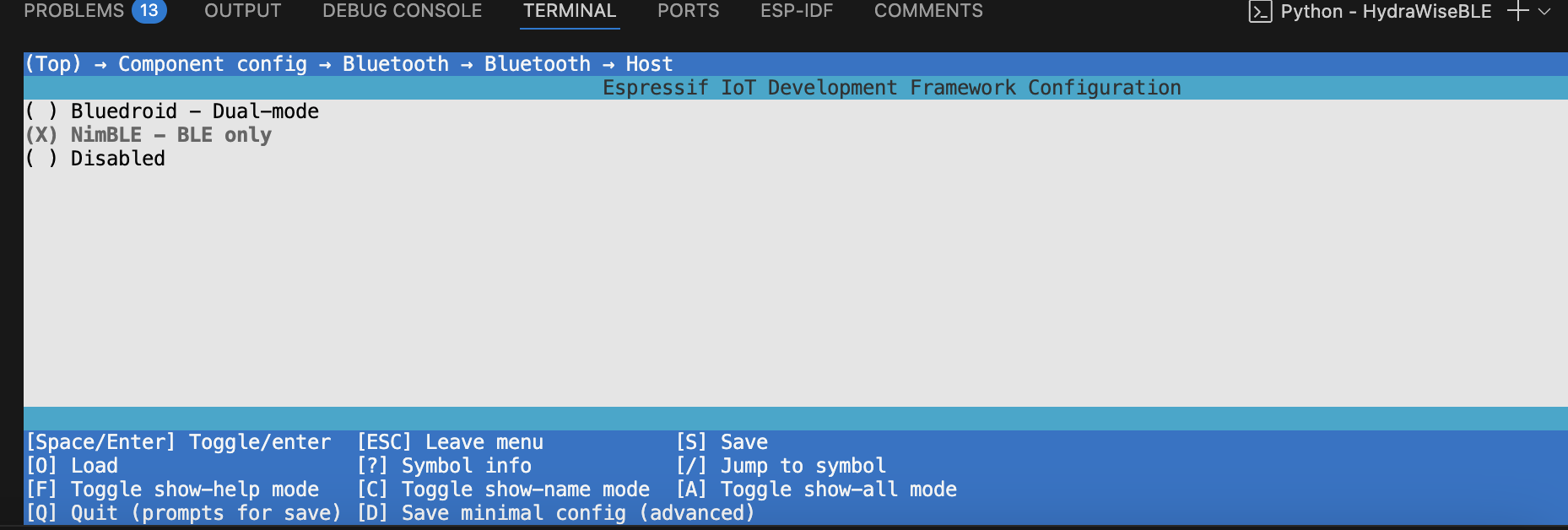Viewport: 1568px width, 530px height.
Task: Click Bluetooth in the breadcrumb trail
Action: 395,64
